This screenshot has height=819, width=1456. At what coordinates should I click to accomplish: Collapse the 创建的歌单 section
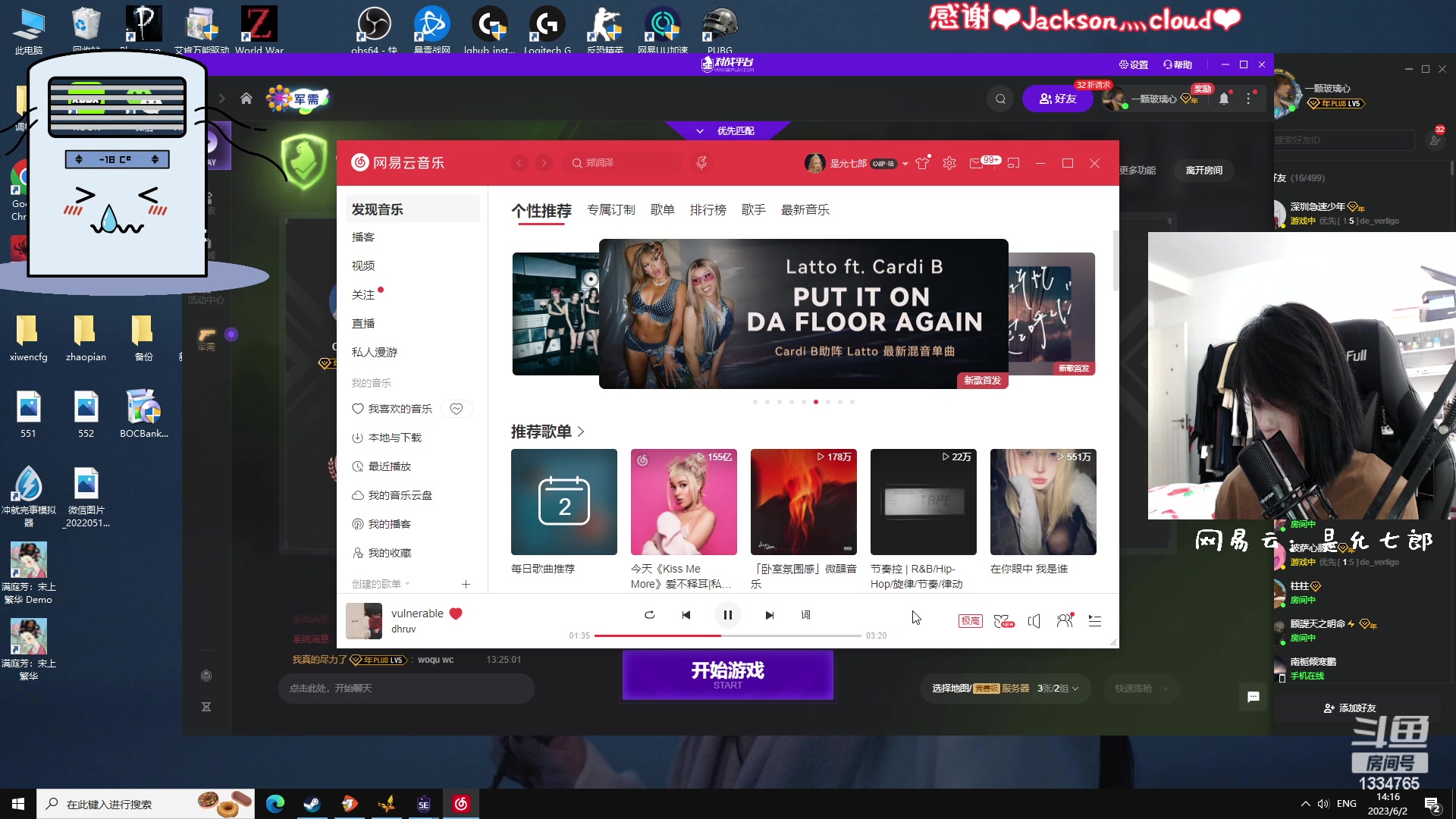point(381,584)
